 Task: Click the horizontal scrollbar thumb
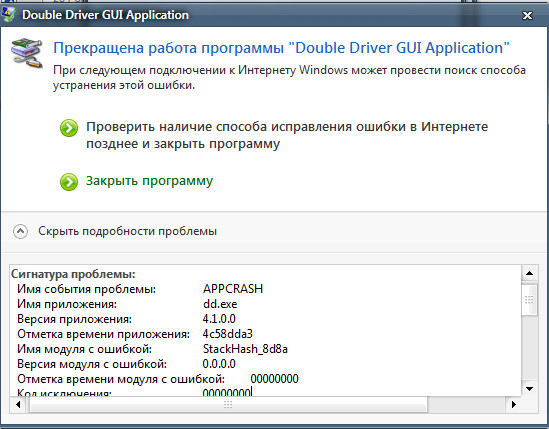[228, 405]
